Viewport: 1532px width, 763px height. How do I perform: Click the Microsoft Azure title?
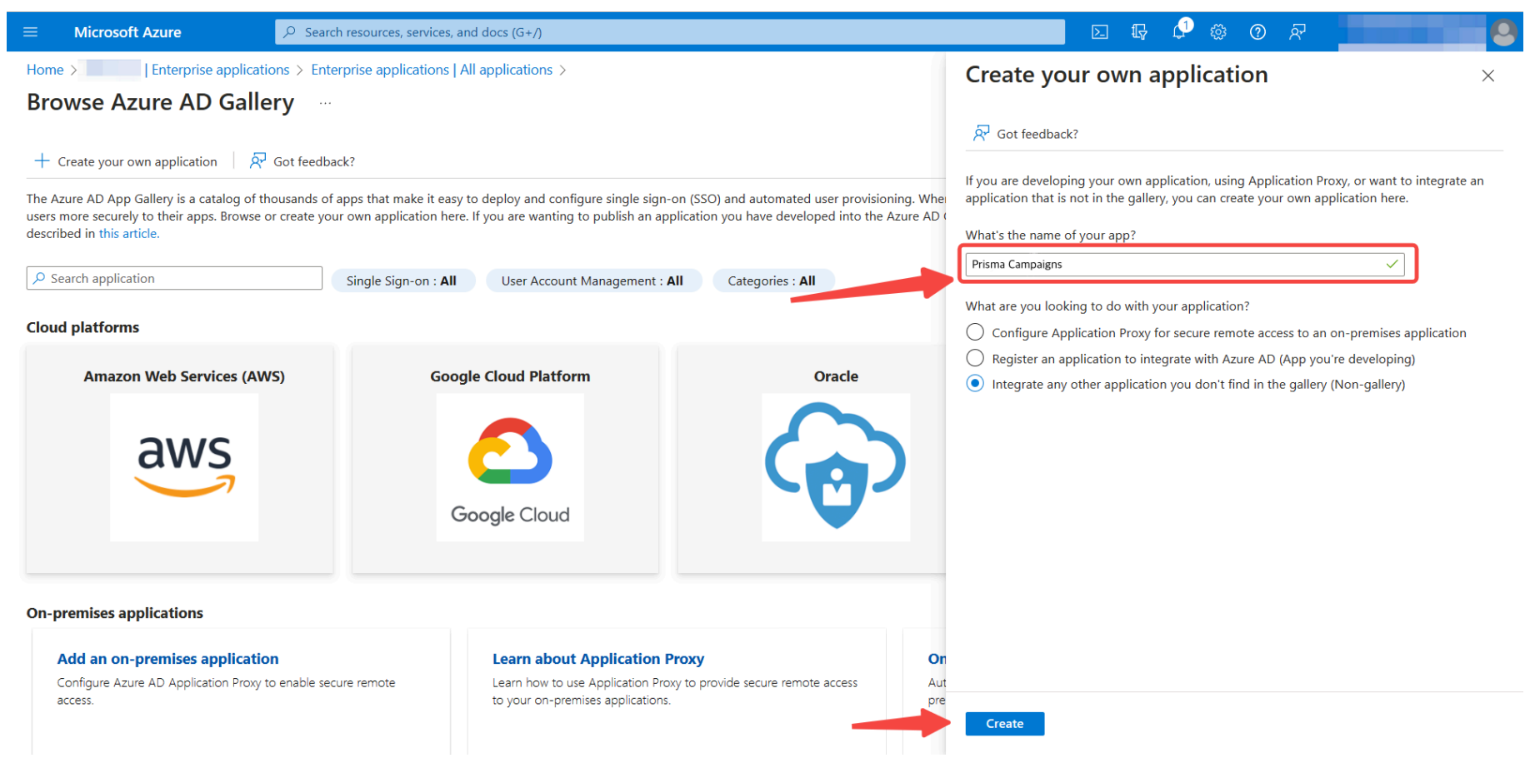(128, 32)
